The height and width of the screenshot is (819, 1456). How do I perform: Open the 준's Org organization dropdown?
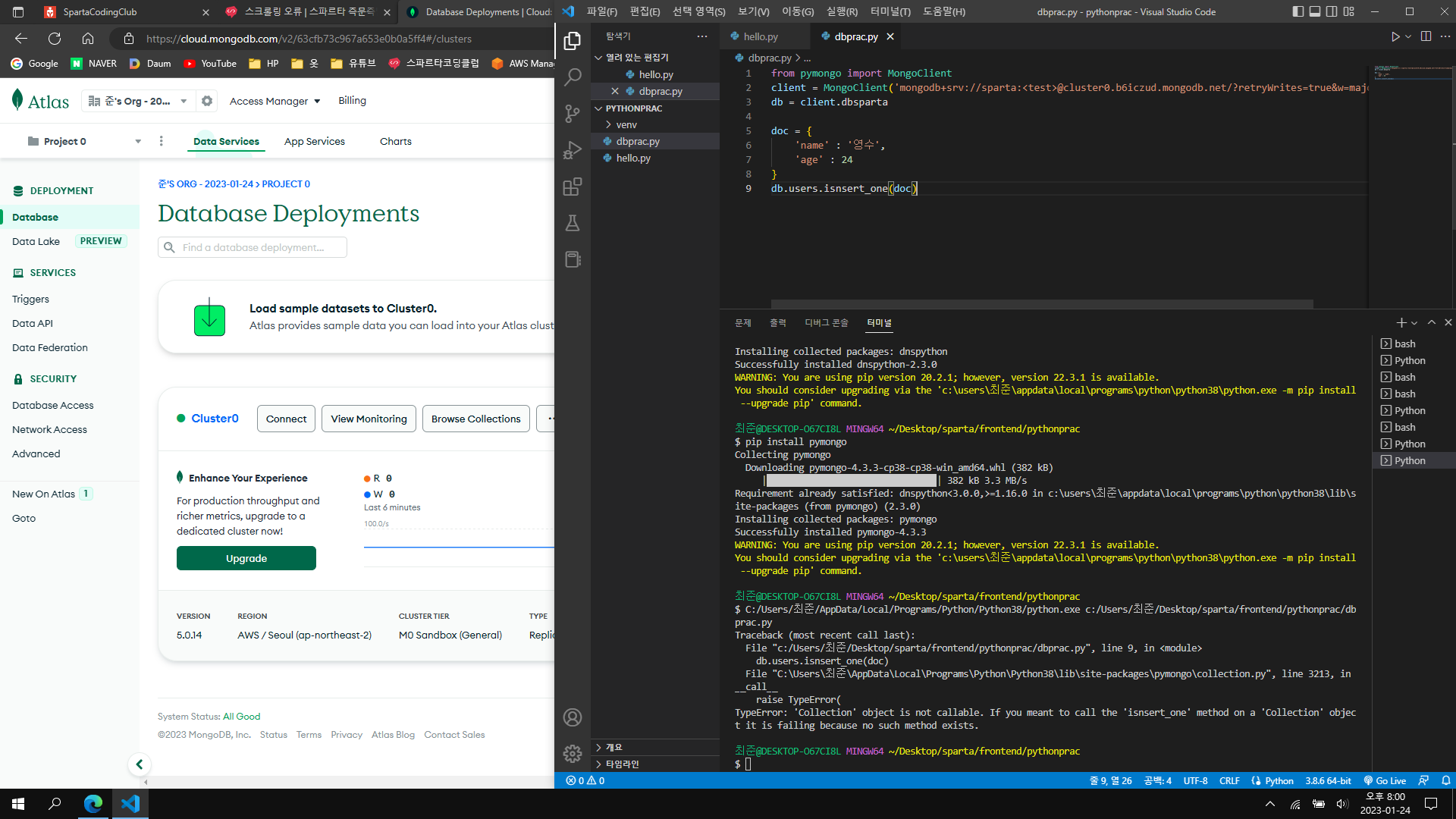(138, 101)
